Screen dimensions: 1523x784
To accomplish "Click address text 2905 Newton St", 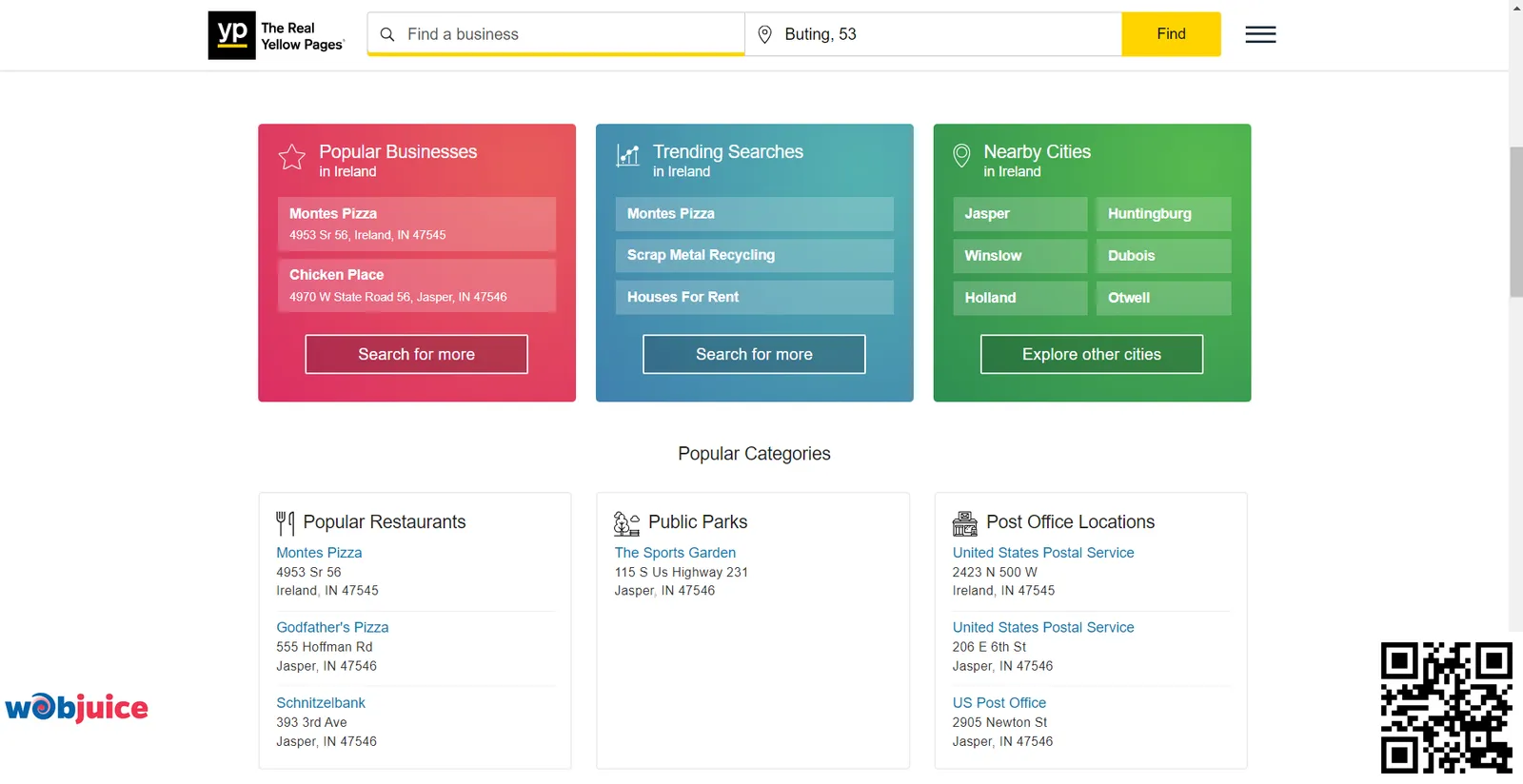I will pos(999,723).
